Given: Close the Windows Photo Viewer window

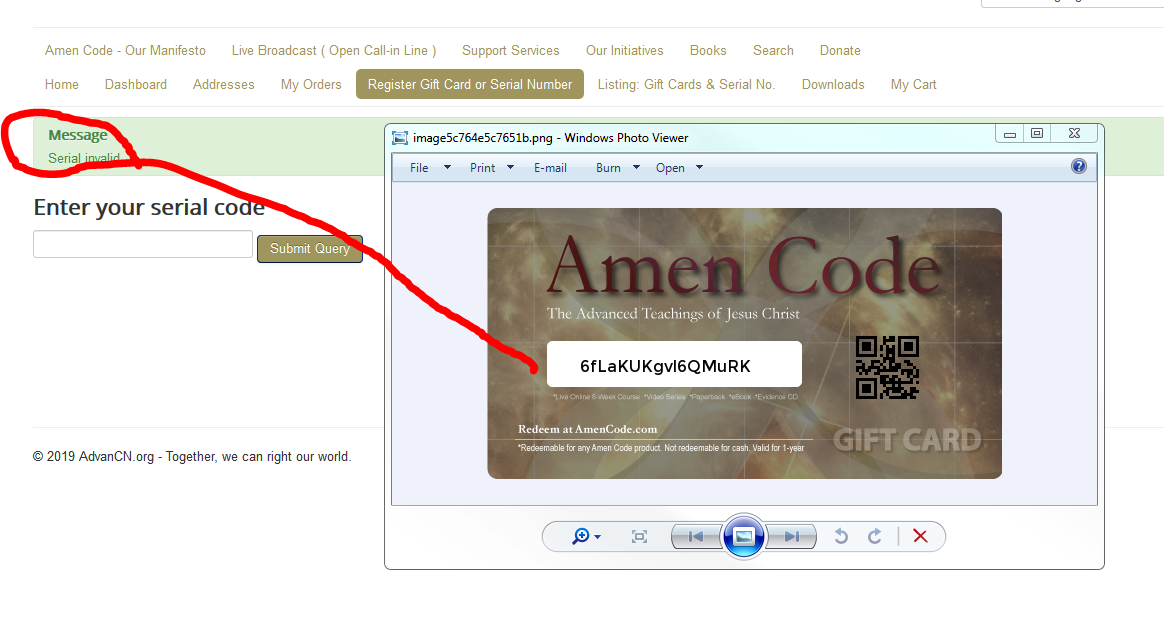Looking at the screenshot, I should pos(1074,134).
